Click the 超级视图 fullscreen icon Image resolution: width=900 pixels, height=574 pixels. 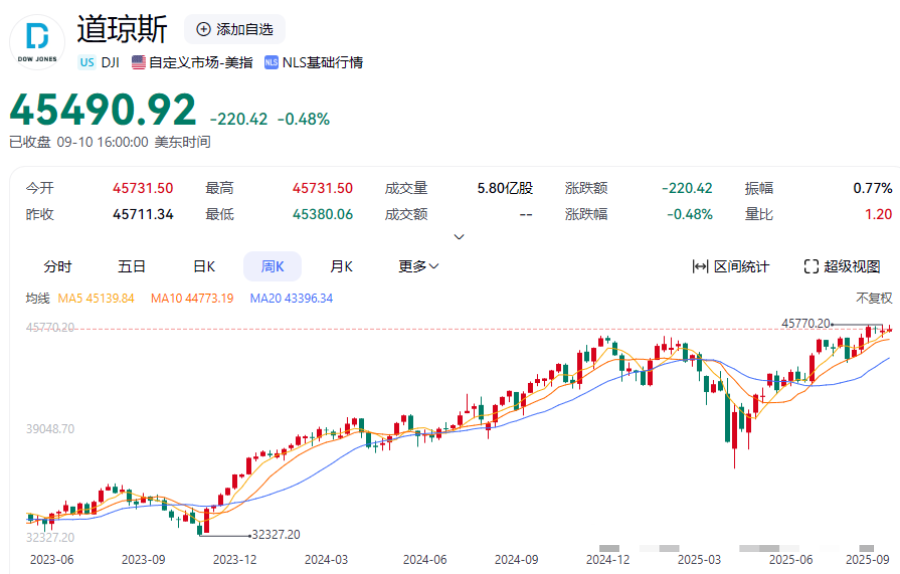pyautogui.click(x=811, y=266)
